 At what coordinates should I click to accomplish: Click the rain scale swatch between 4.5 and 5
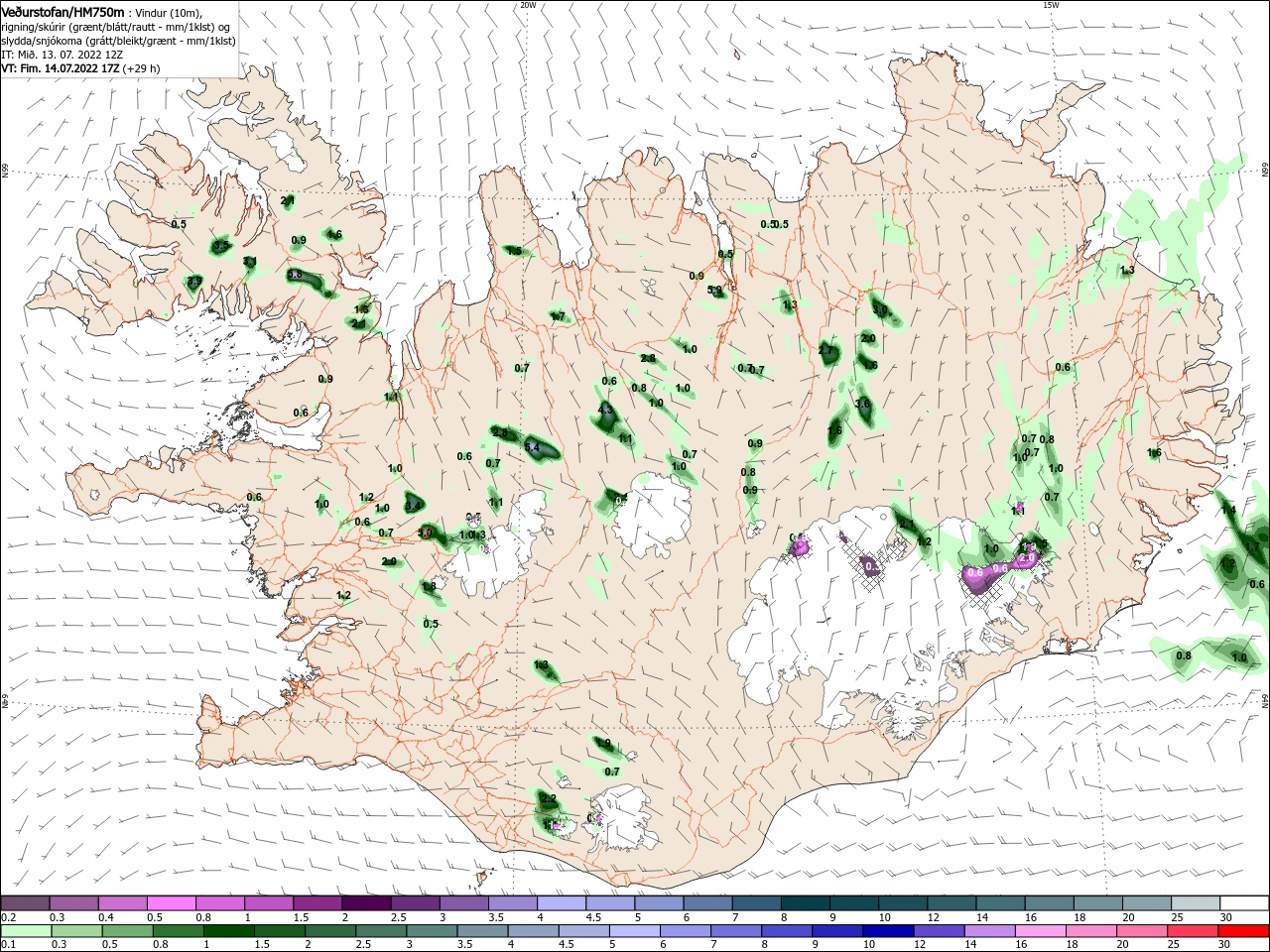pyautogui.click(x=583, y=931)
